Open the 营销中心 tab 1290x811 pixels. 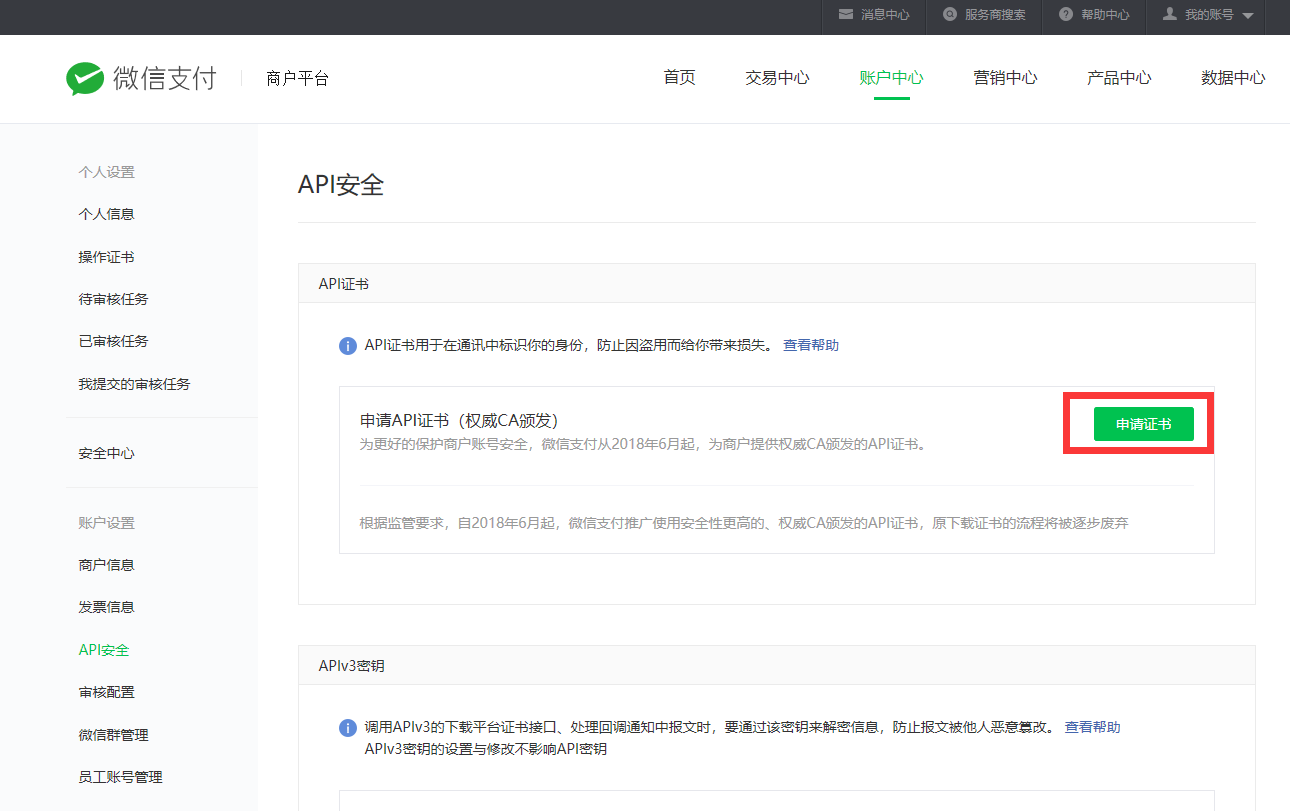point(1005,78)
